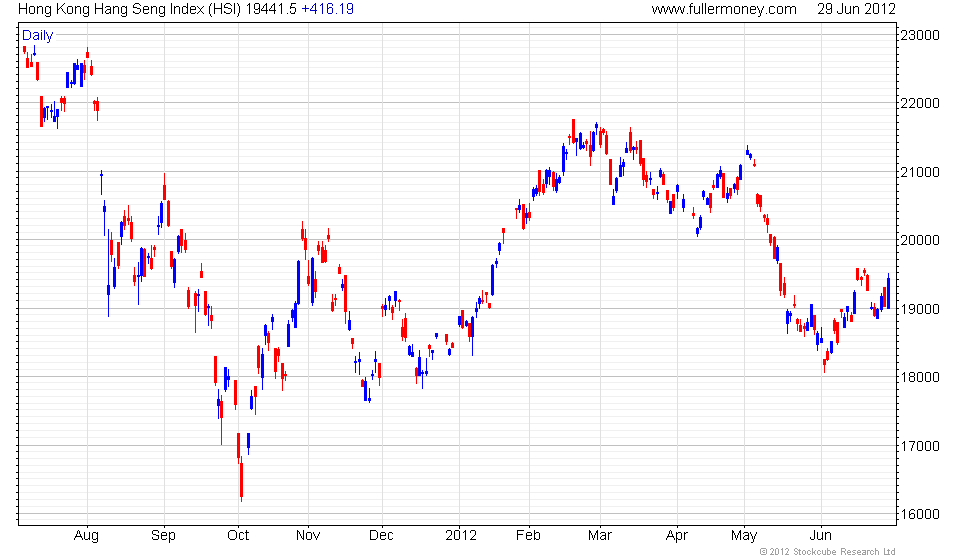Click the Nov label on the time axis
The width and height of the screenshot is (980, 560).
(308, 536)
